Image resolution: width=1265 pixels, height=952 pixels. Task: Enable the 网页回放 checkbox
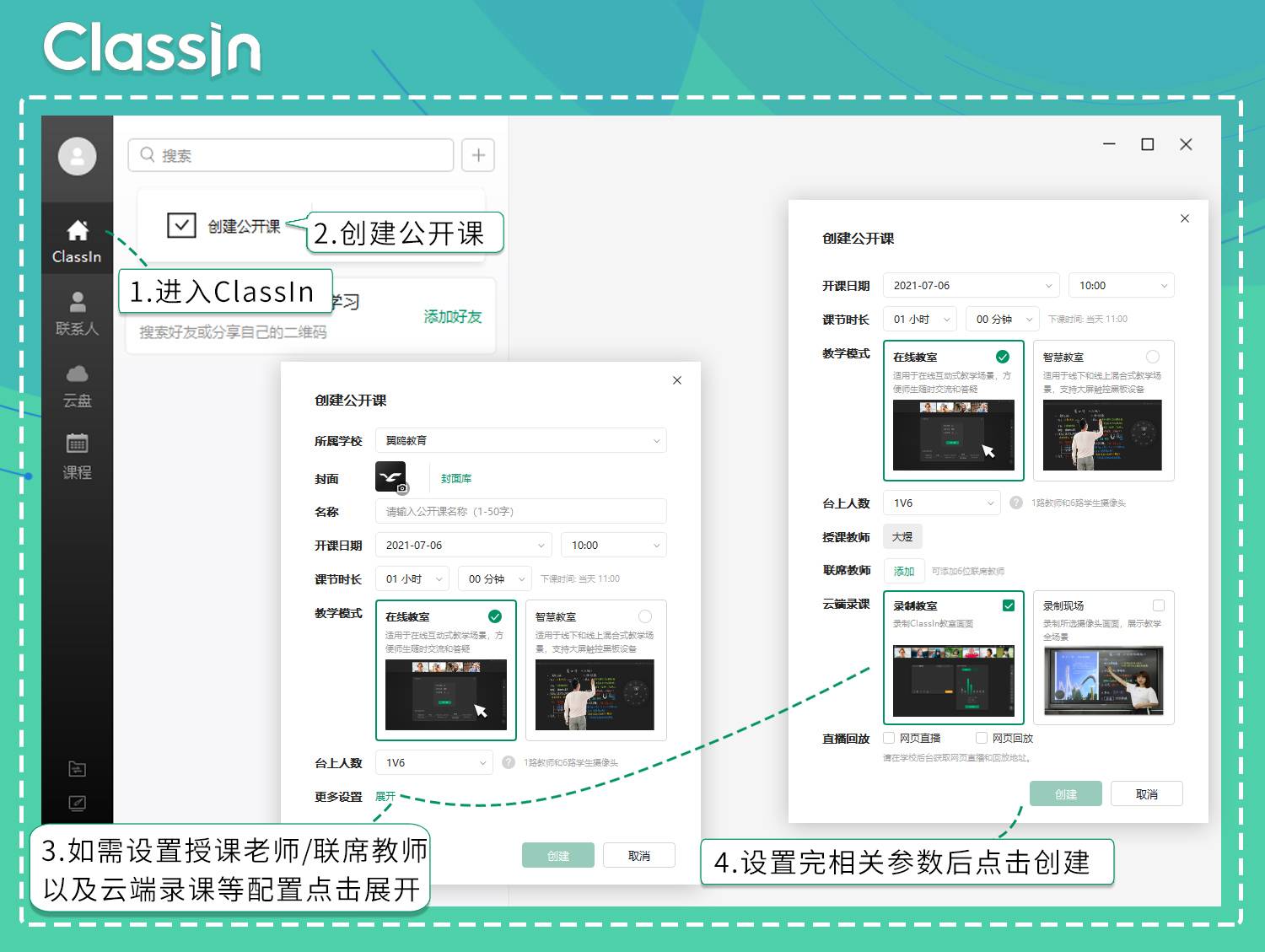(x=982, y=738)
